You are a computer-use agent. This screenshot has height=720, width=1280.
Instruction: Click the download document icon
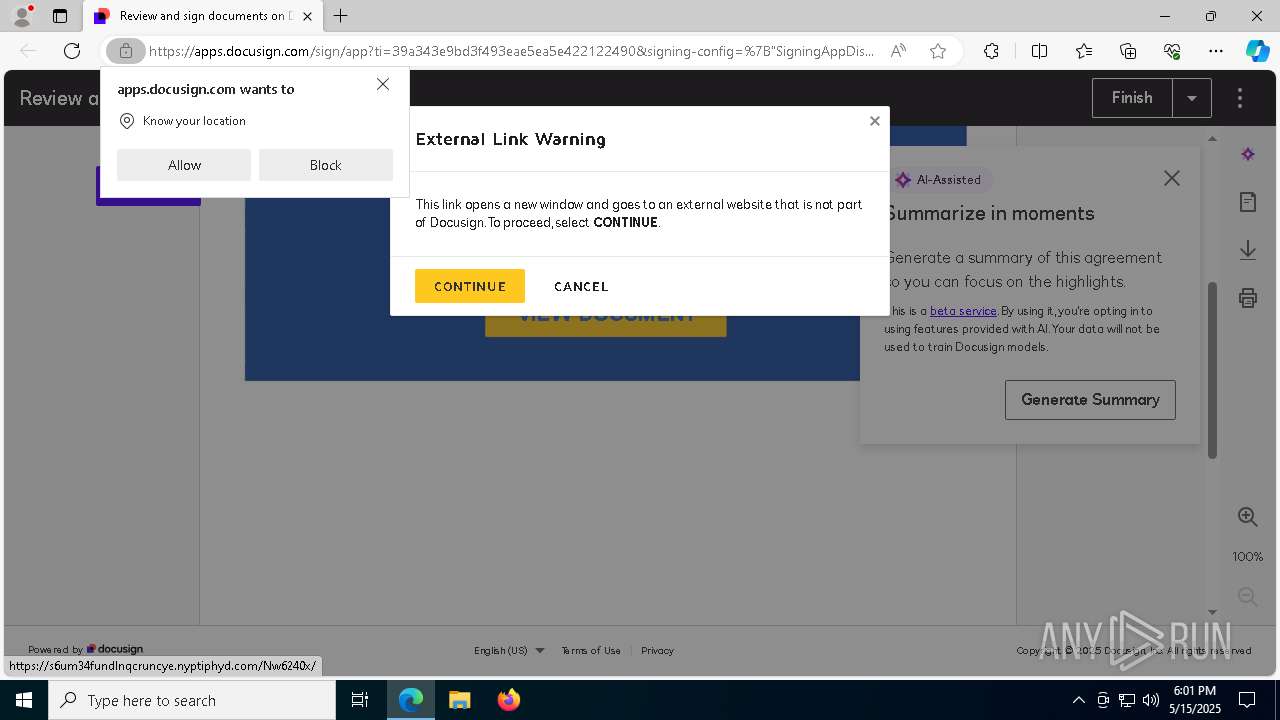1248,250
